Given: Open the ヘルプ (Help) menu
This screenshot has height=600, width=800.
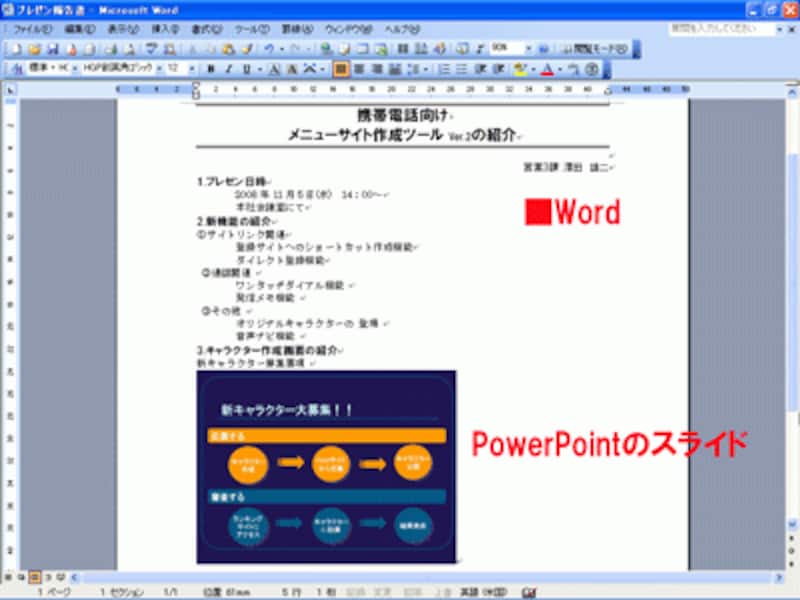Looking at the screenshot, I should [x=402, y=29].
